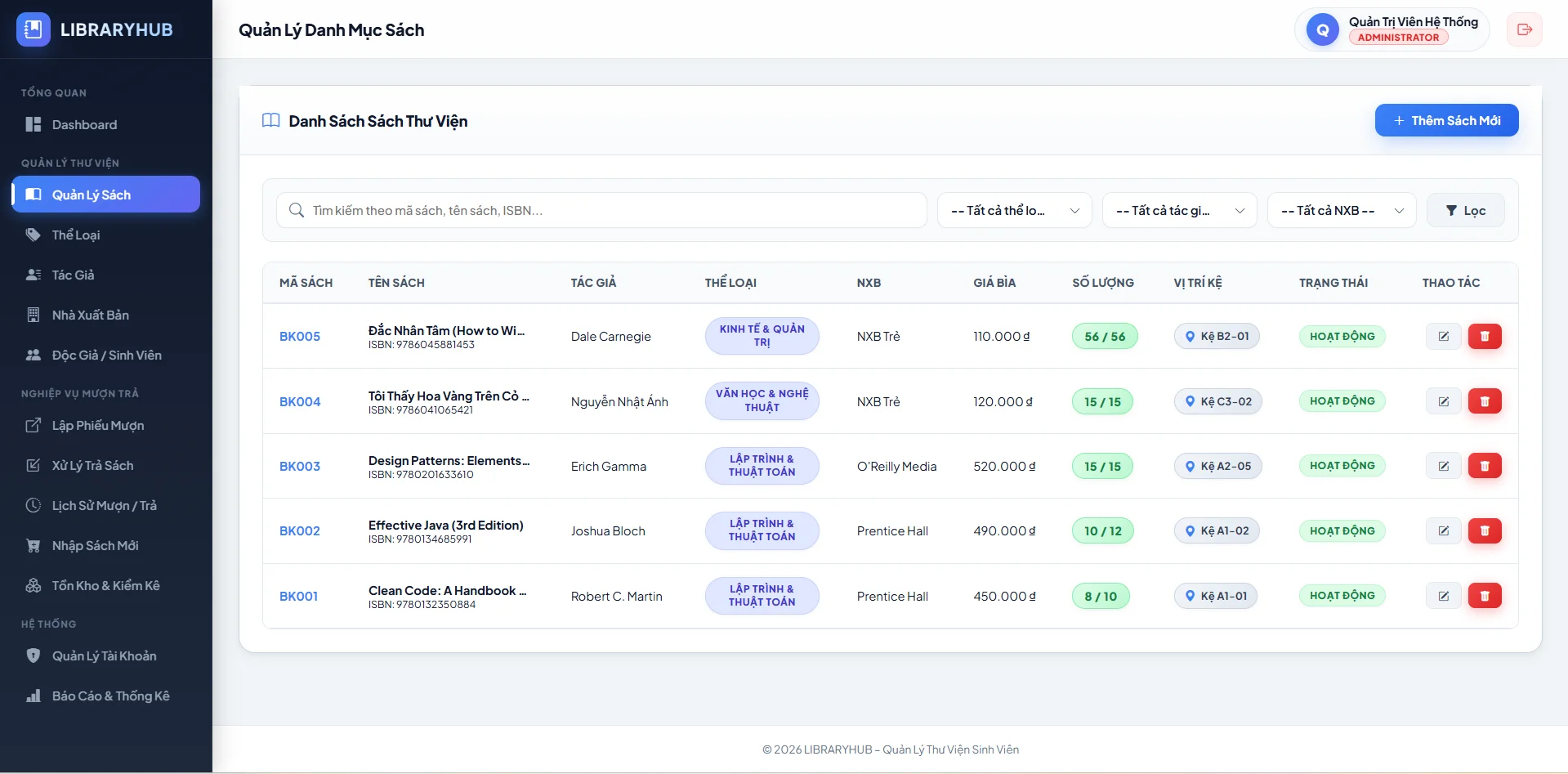Click the Giá Bìa column header
Viewport: 1568px width, 774px height.
(994, 283)
